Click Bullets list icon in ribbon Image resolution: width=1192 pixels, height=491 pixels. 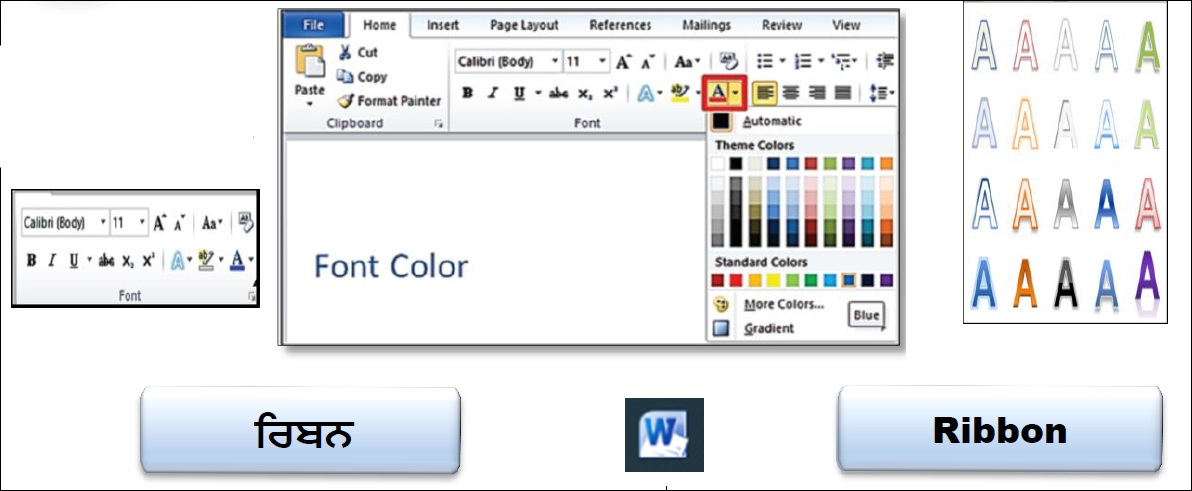coord(766,62)
